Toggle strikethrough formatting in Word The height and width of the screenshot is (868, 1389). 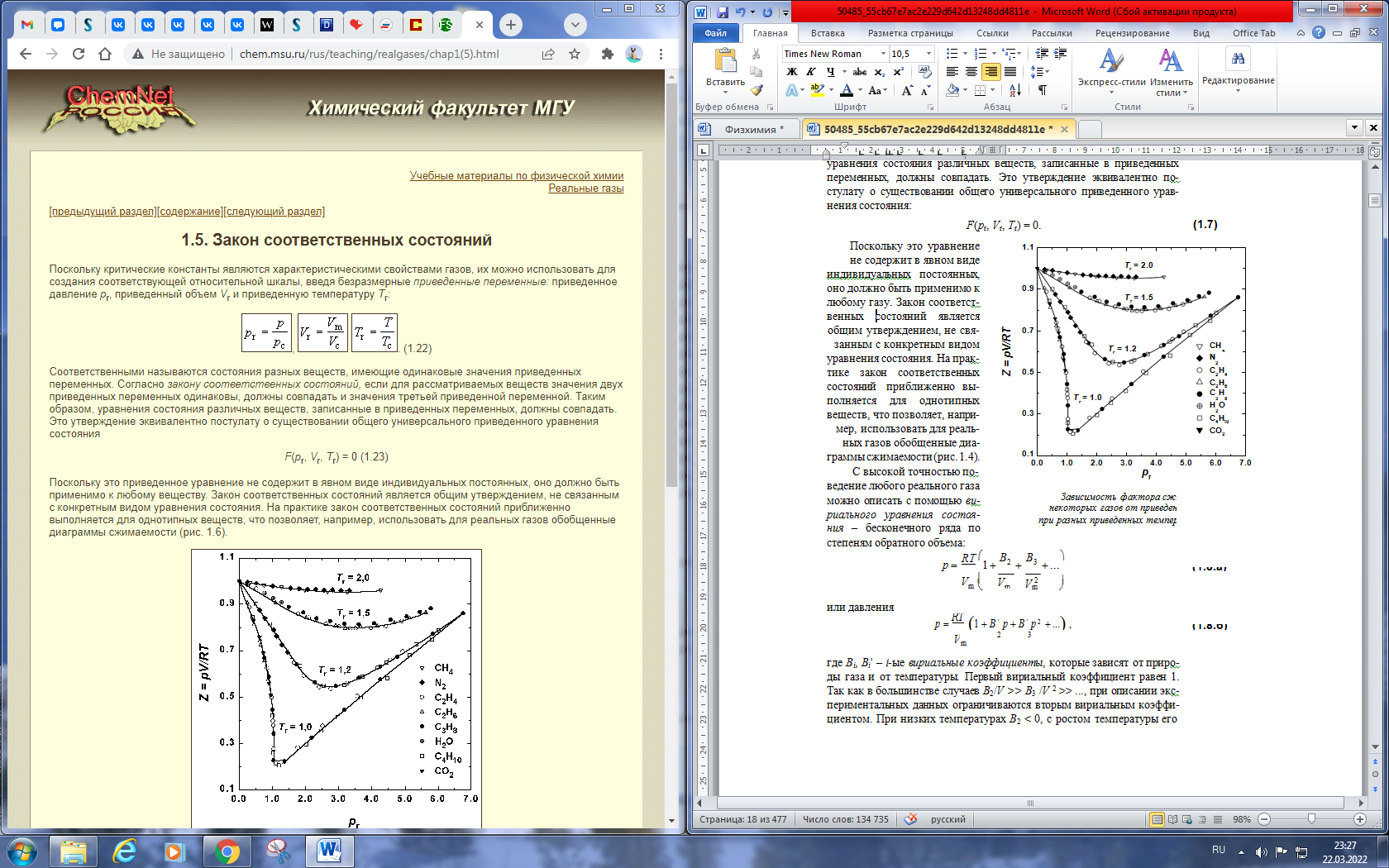point(860,72)
